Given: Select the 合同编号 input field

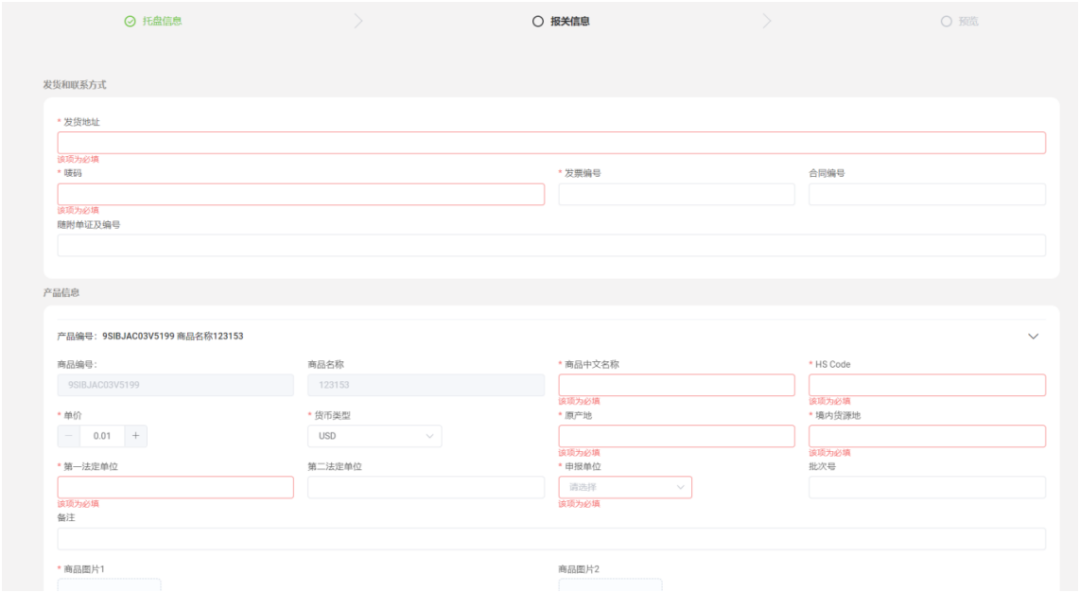Looking at the screenshot, I should (x=927, y=194).
